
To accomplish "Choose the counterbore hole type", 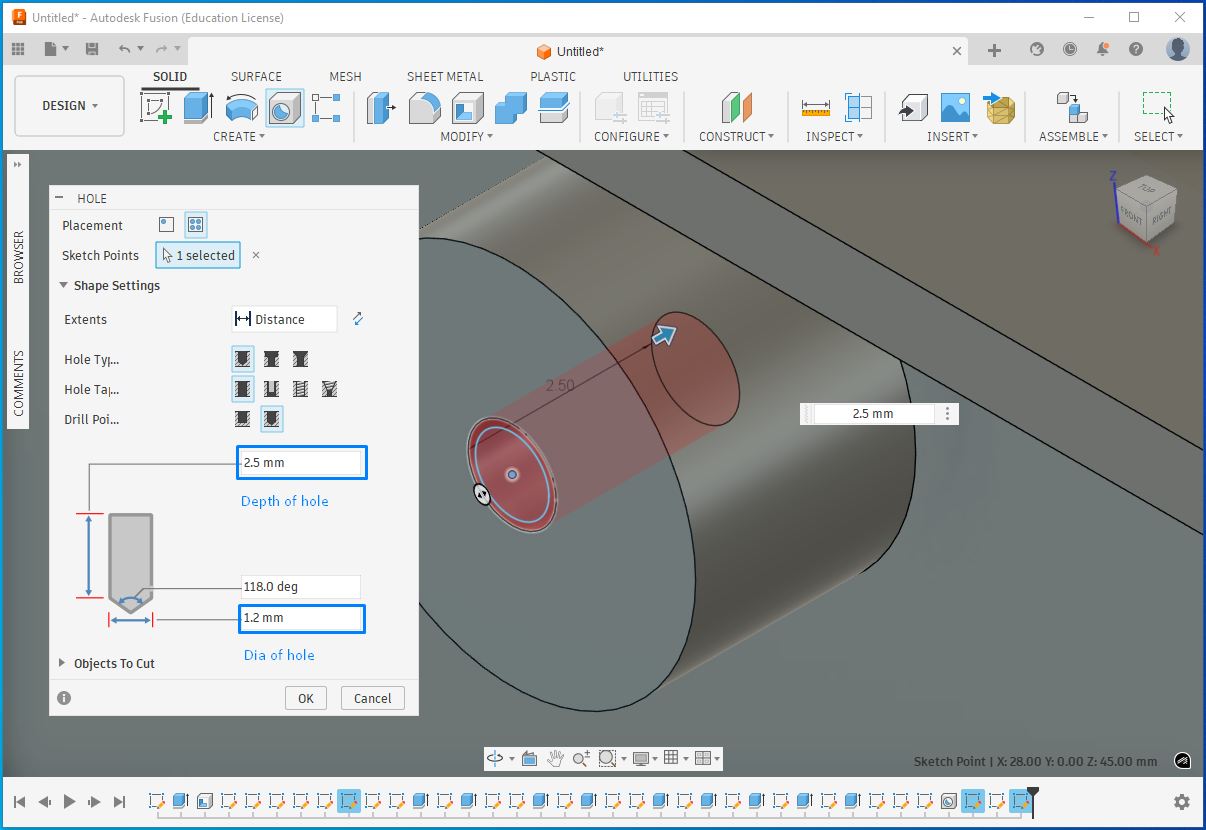I will coord(271,359).
